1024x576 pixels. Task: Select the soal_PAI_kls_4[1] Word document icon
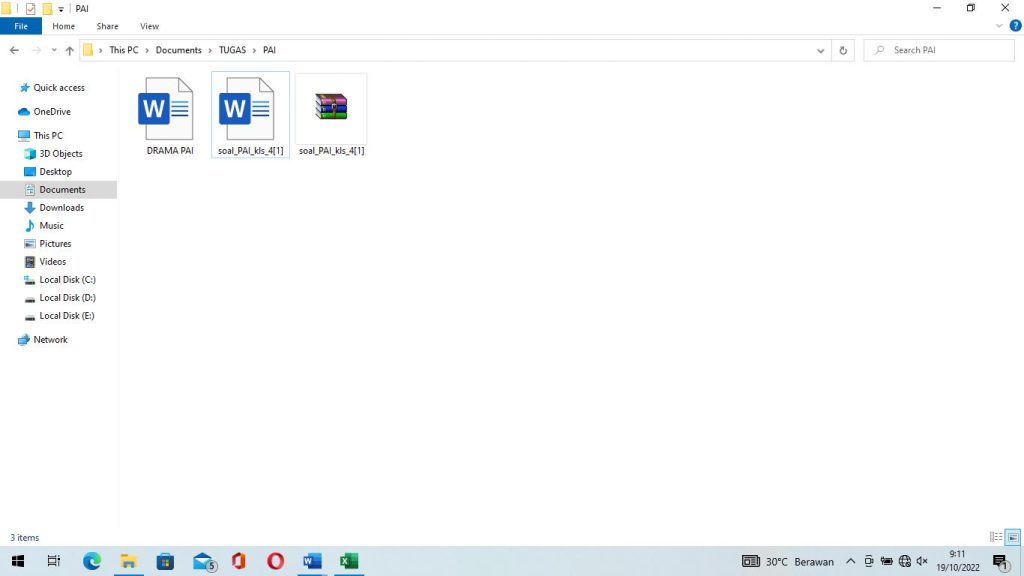tap(246, 108)
